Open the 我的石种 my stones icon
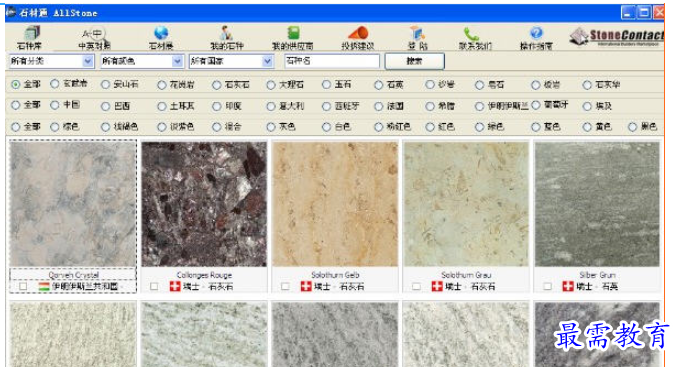The height and width of the screenshot is (367, 678). pyautogui.click(x=227, y=33)
